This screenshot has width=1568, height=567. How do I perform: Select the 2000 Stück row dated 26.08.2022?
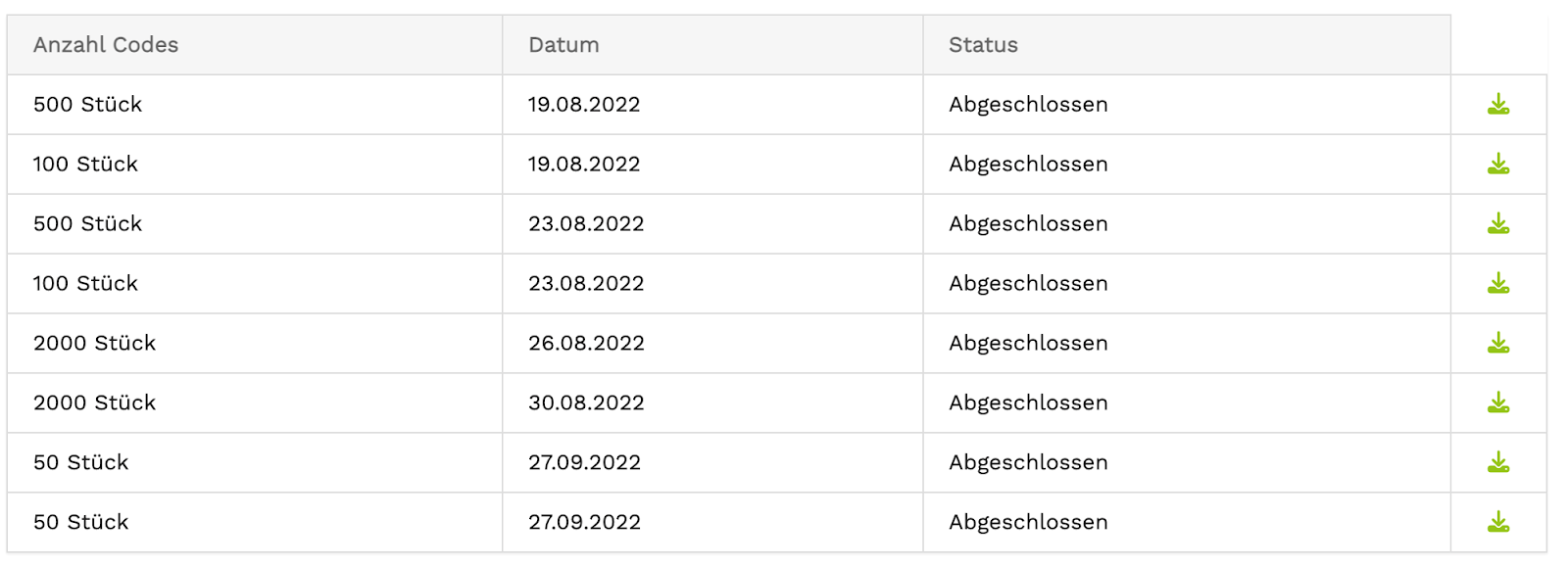[x=95, y=343]
